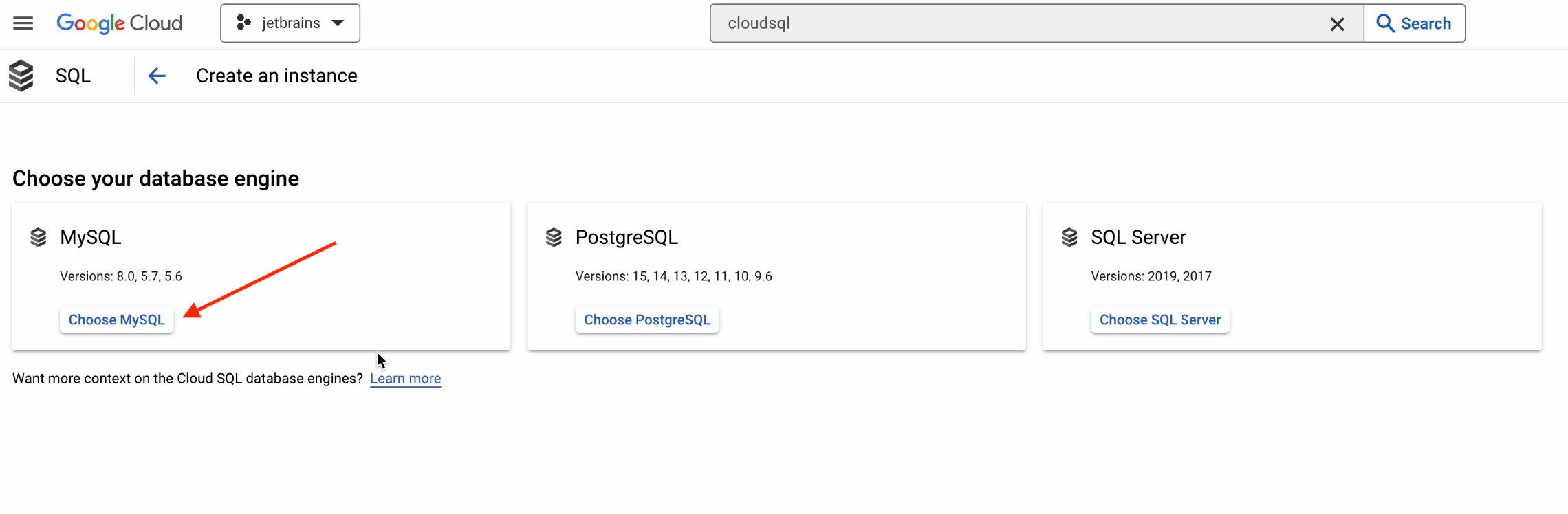Open the jetbrains project selector dropdown
This screenshot has height=514, width=1568.
click(x=290, y=23)
